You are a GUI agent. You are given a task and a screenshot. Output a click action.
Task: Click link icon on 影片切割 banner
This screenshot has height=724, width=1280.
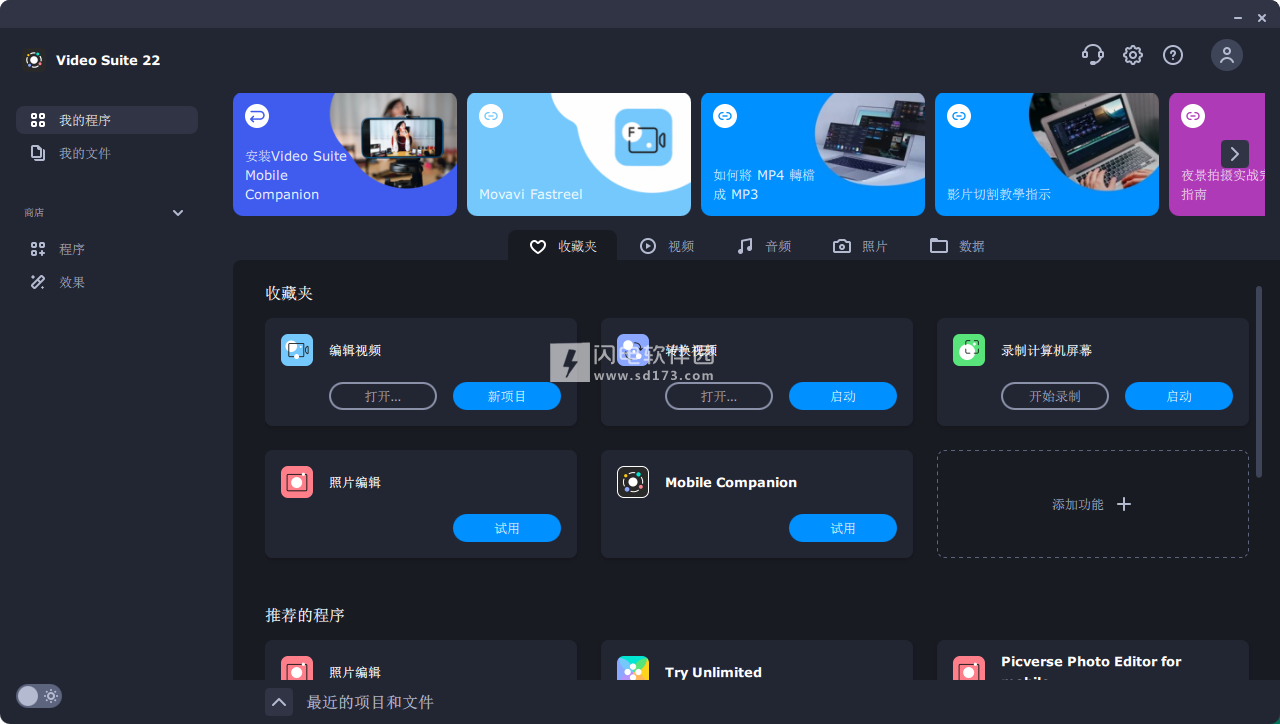959,116
